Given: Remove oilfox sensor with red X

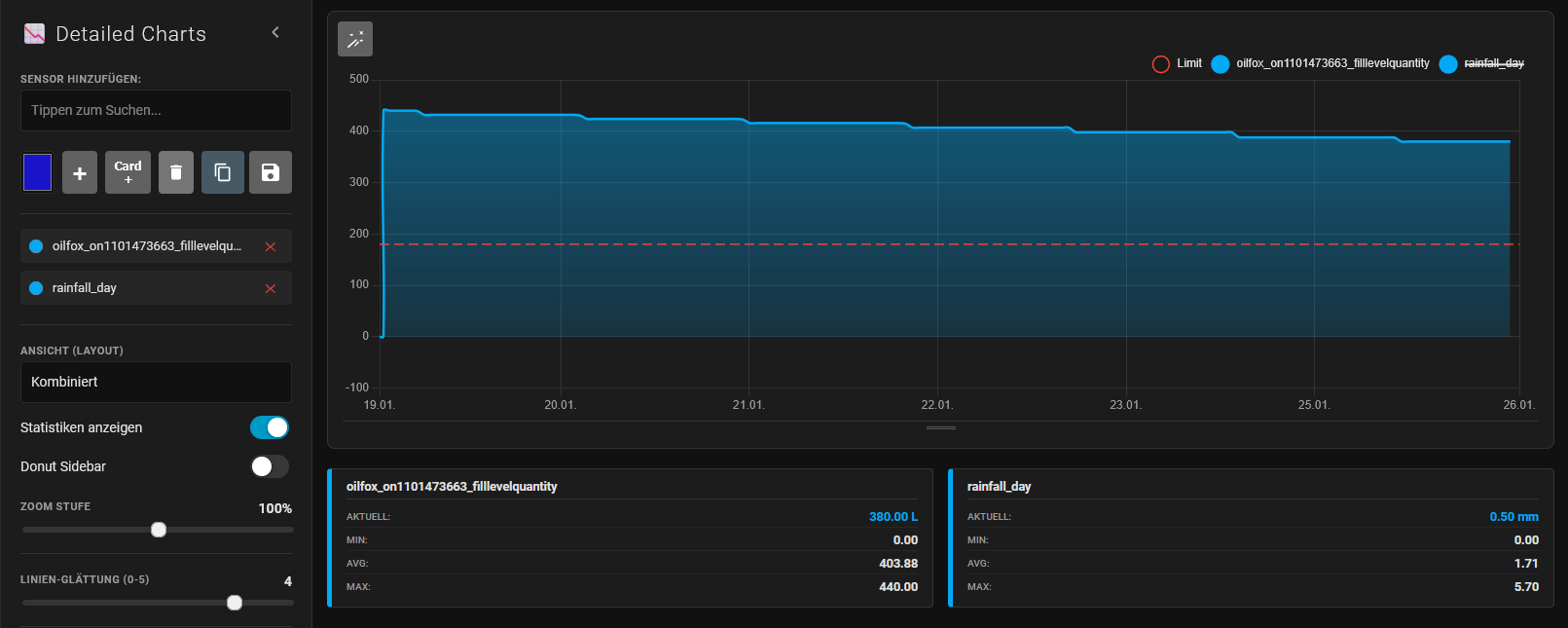Looking at the screenshot, I should 271,246.
